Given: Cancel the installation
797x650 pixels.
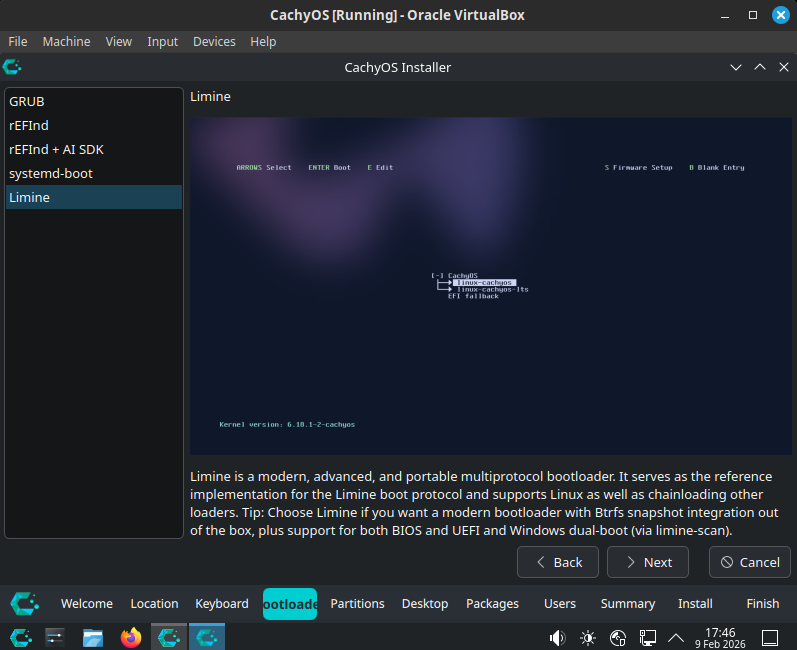Looking at the screenshot, I should 749,562.
